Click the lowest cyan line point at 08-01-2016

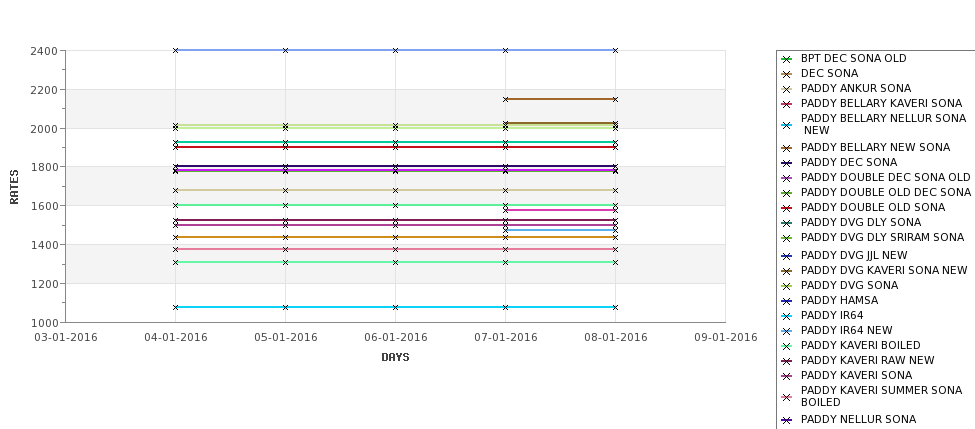click(615, 307)
